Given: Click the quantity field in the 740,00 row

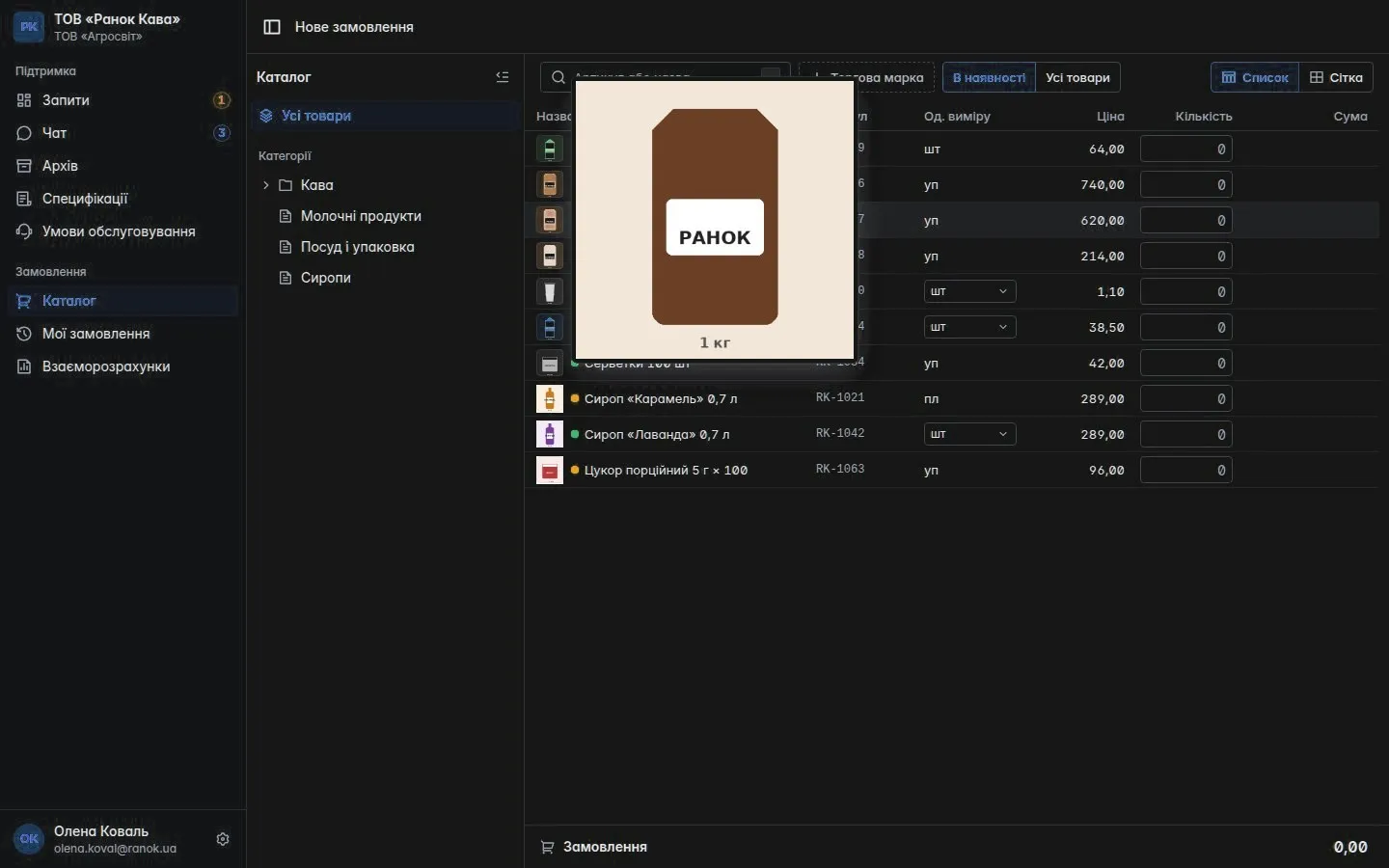Looking at the screenshot, I should coord(1185,184).
